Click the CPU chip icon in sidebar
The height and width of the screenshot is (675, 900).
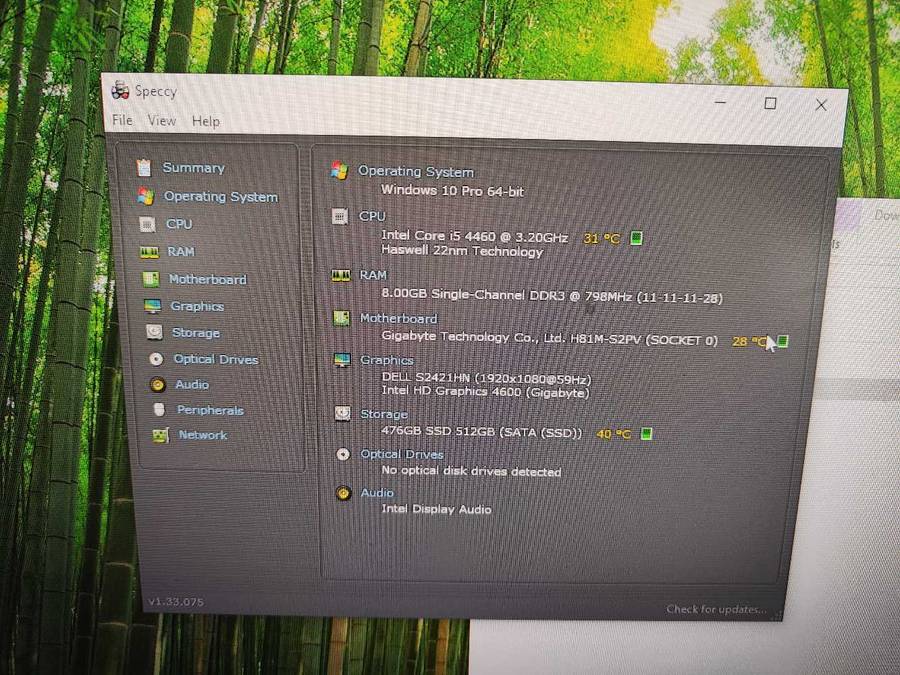click(147, 224)
